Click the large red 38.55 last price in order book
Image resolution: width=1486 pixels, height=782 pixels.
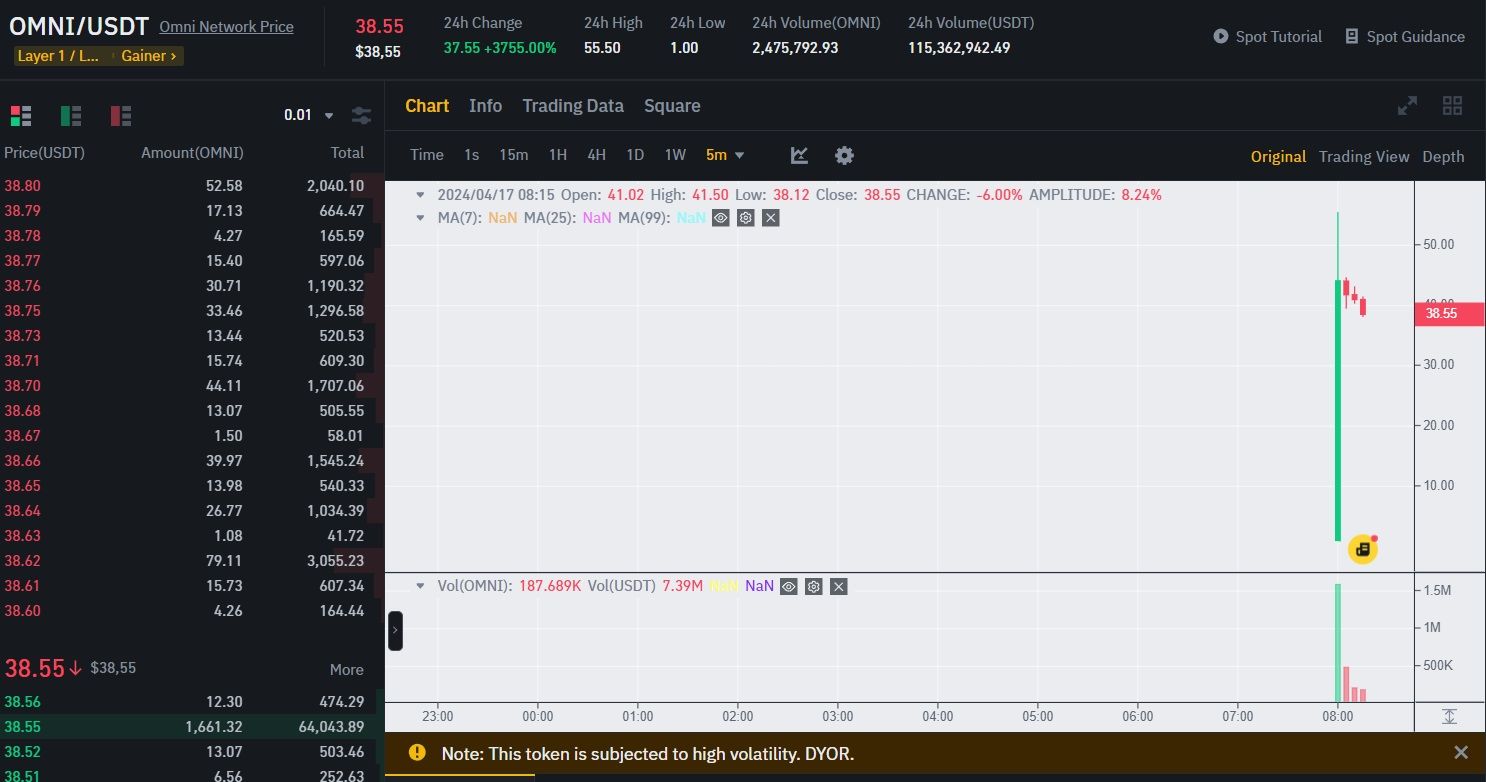[x=35, y=668]
